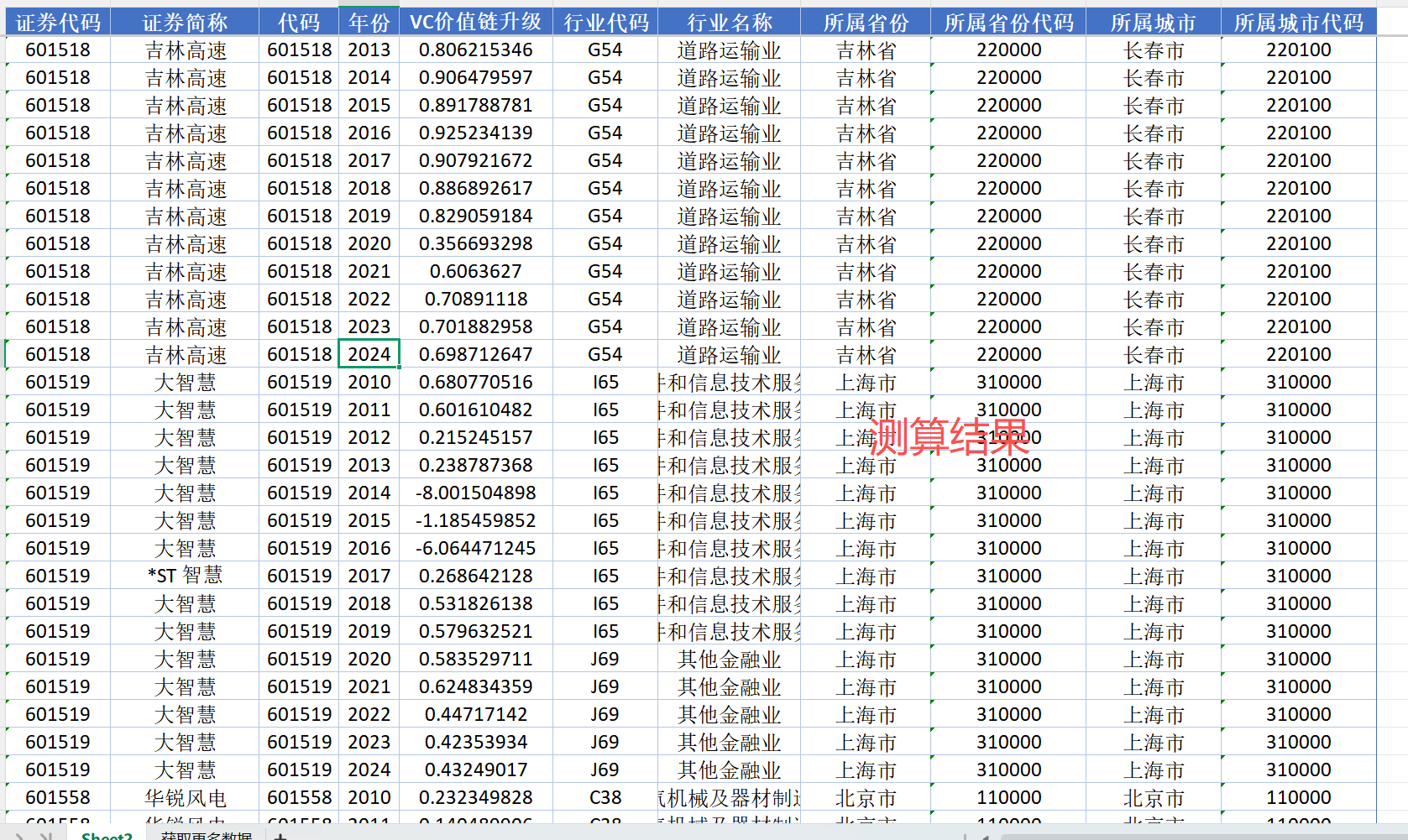Select the 所属省份代码 header cell

point(1008,23)
